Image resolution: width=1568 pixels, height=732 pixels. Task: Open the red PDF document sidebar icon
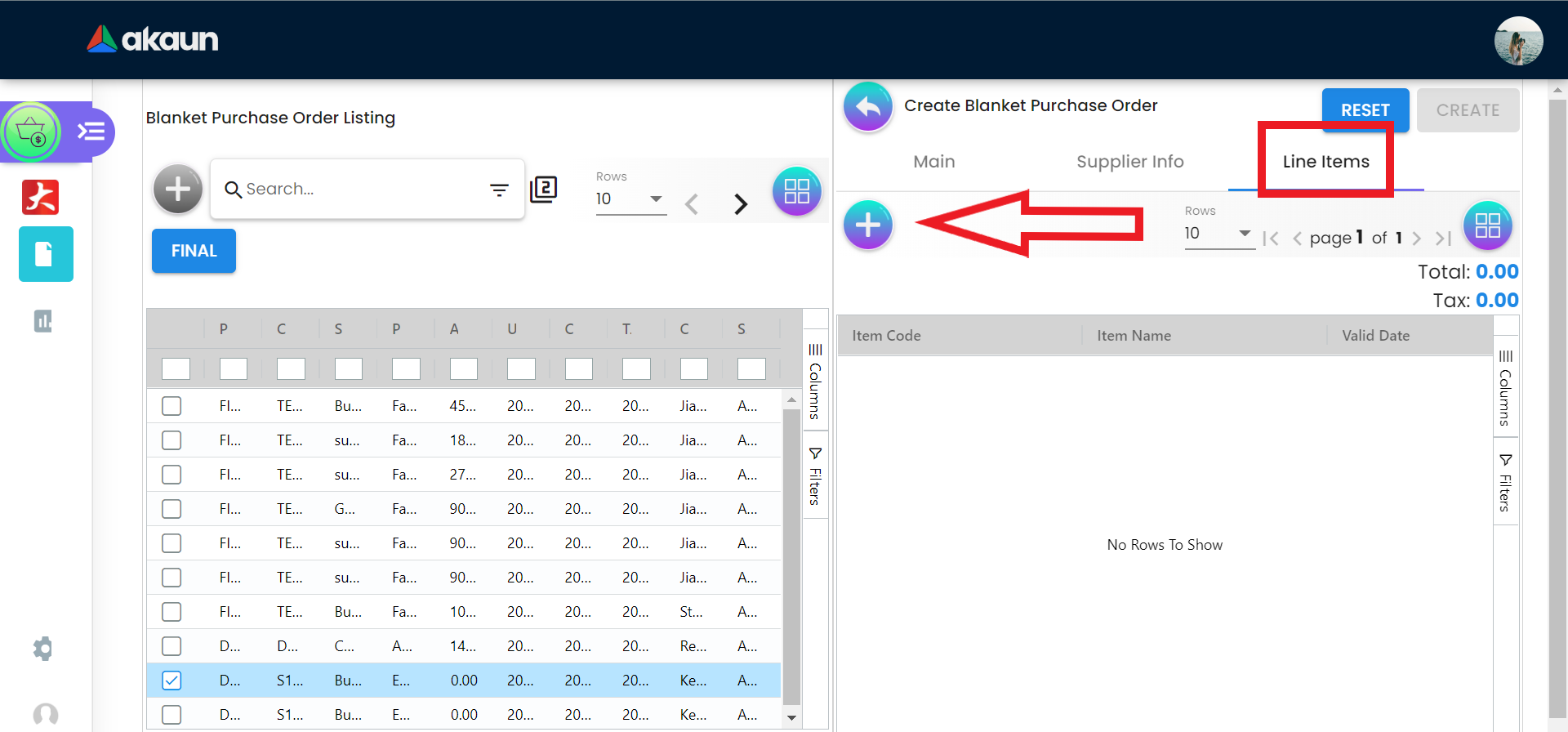click(x=41, y=197)
